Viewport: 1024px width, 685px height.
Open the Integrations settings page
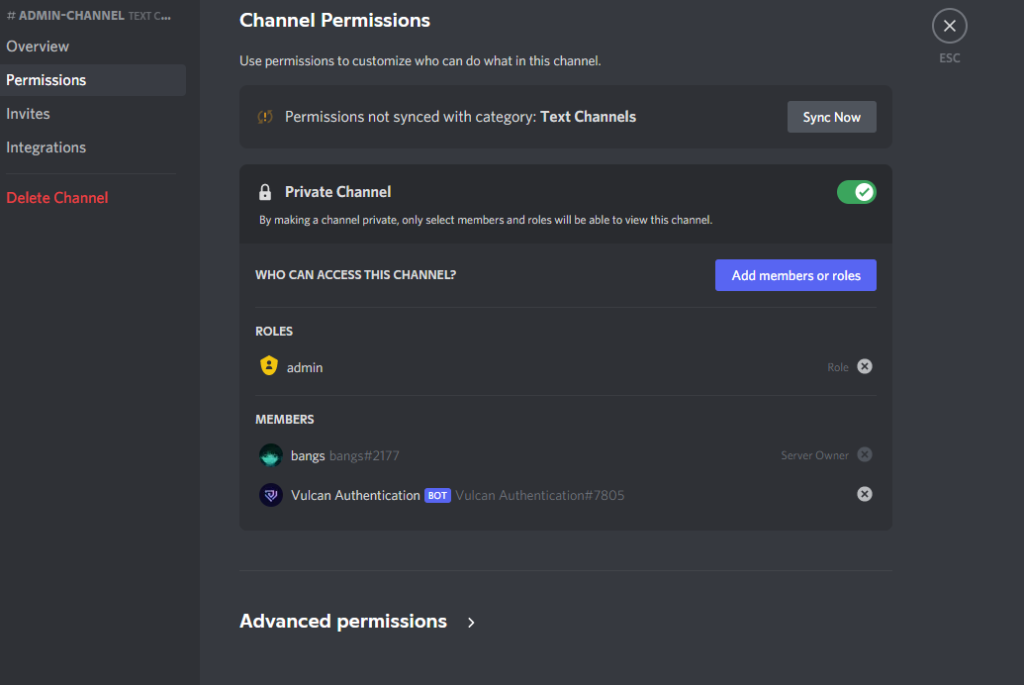[45, 147]
